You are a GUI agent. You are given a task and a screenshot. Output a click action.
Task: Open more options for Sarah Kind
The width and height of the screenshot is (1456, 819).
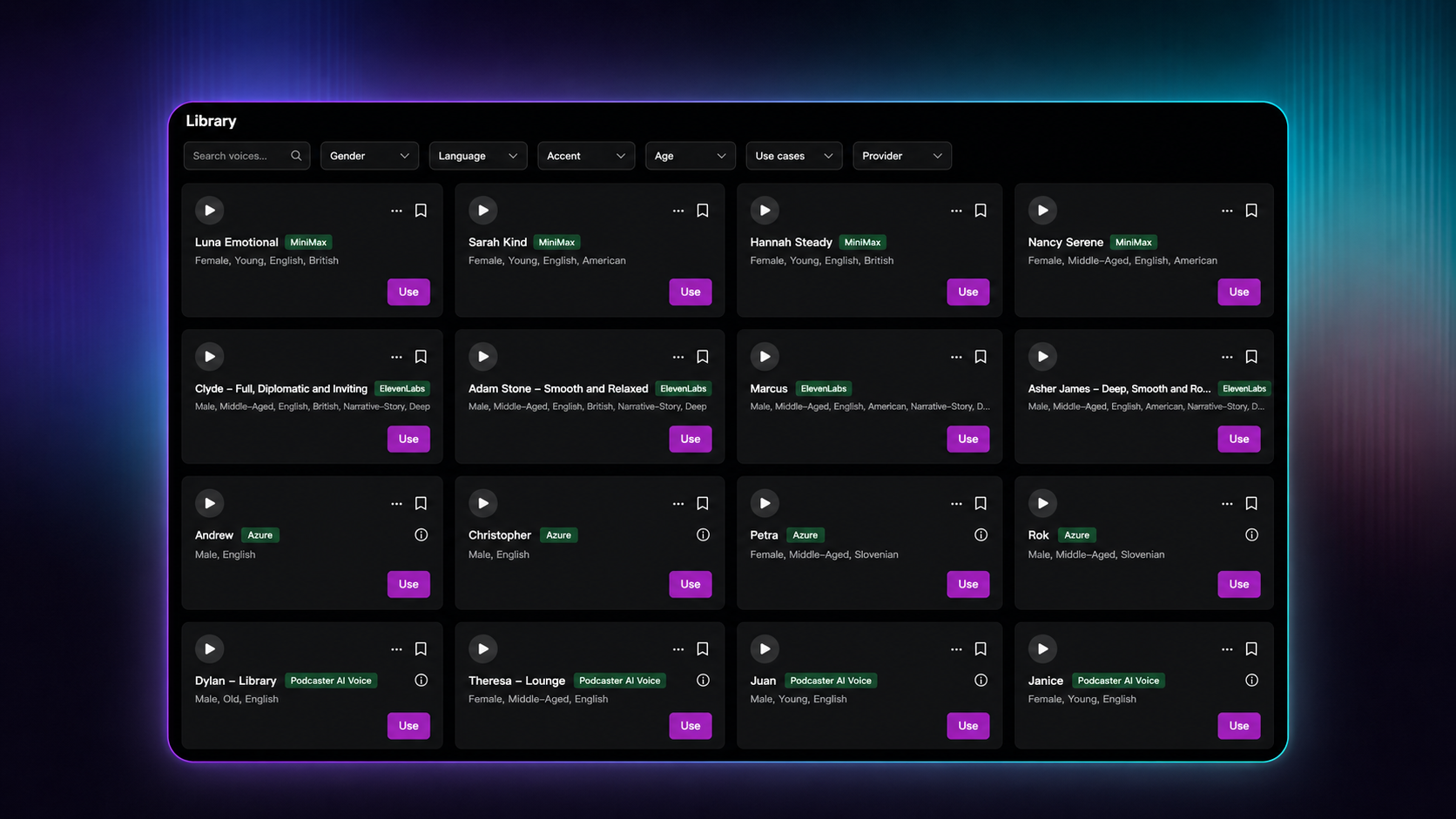(678, 211)
